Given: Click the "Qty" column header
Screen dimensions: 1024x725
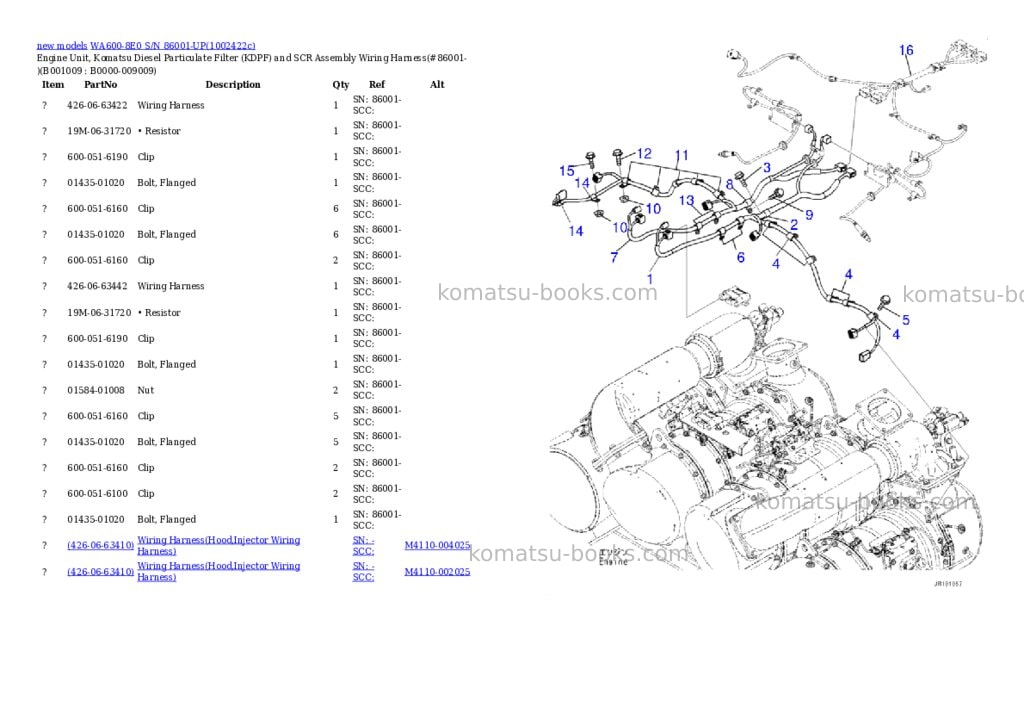Looking at the screenshot, I should pos(341,84).
